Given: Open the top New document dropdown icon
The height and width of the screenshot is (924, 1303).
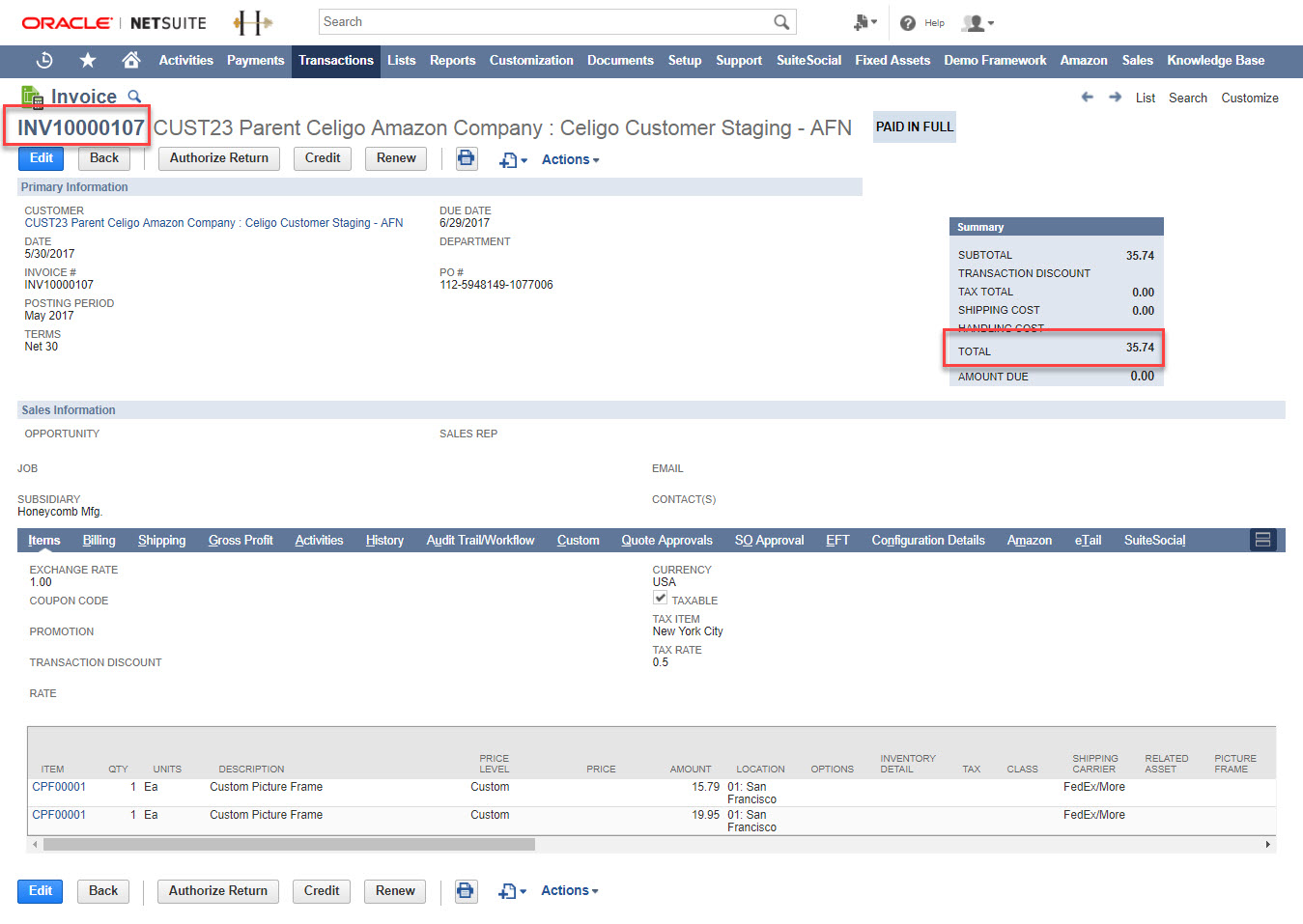Looking at the screenshot, I should (512, 160).
